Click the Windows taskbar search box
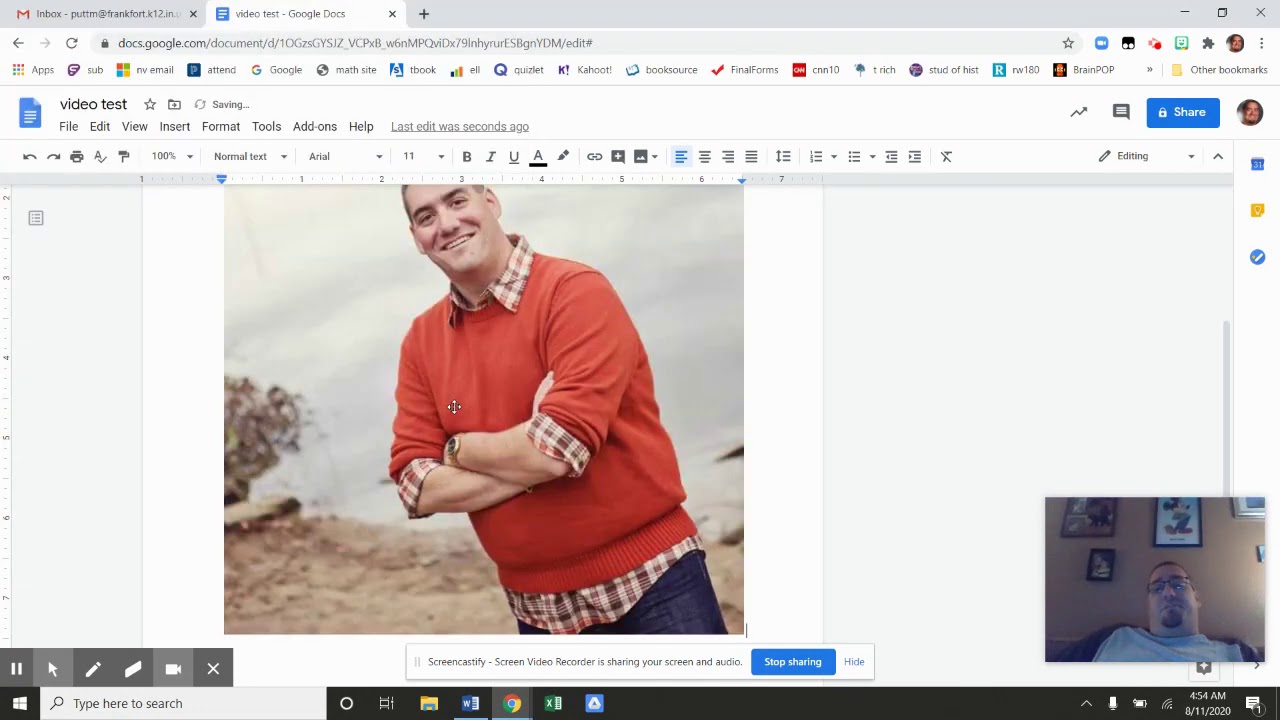Image resolution: width=1280 pixels, height=720 pixels. (183, 703)
